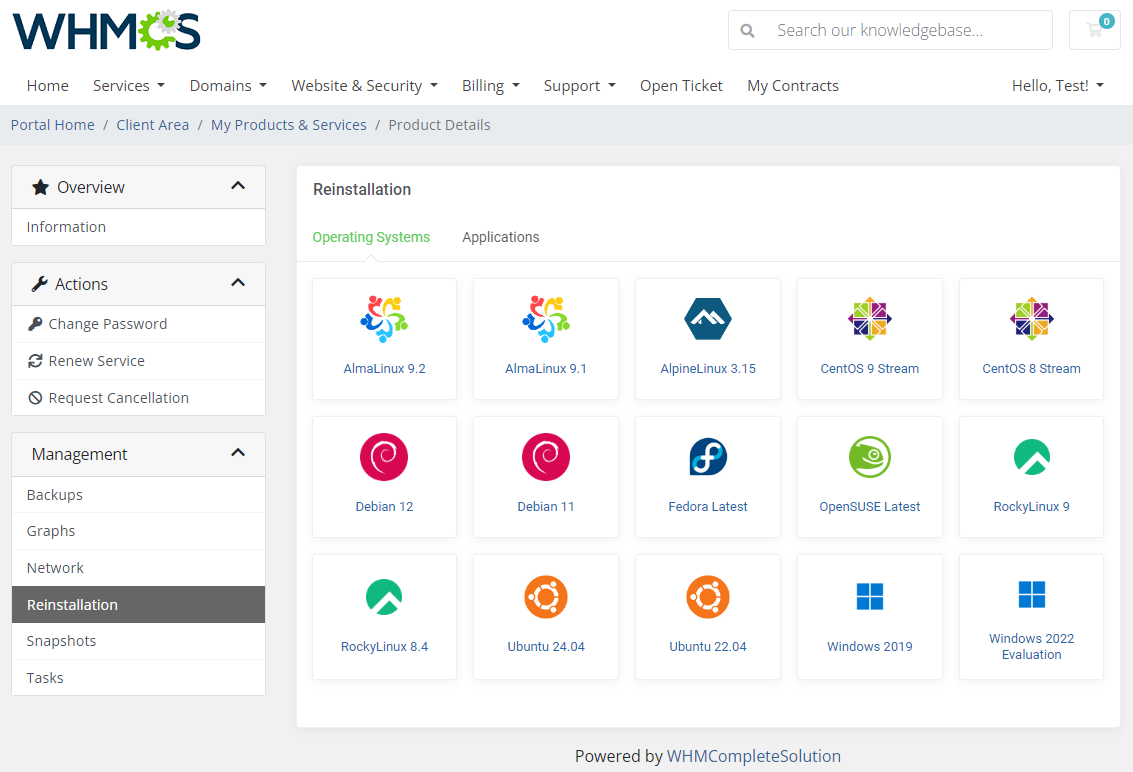Click the knowledgebase search magnifier icon
The height and width of the screenshot is (772, 1133).
click(747, 30)
